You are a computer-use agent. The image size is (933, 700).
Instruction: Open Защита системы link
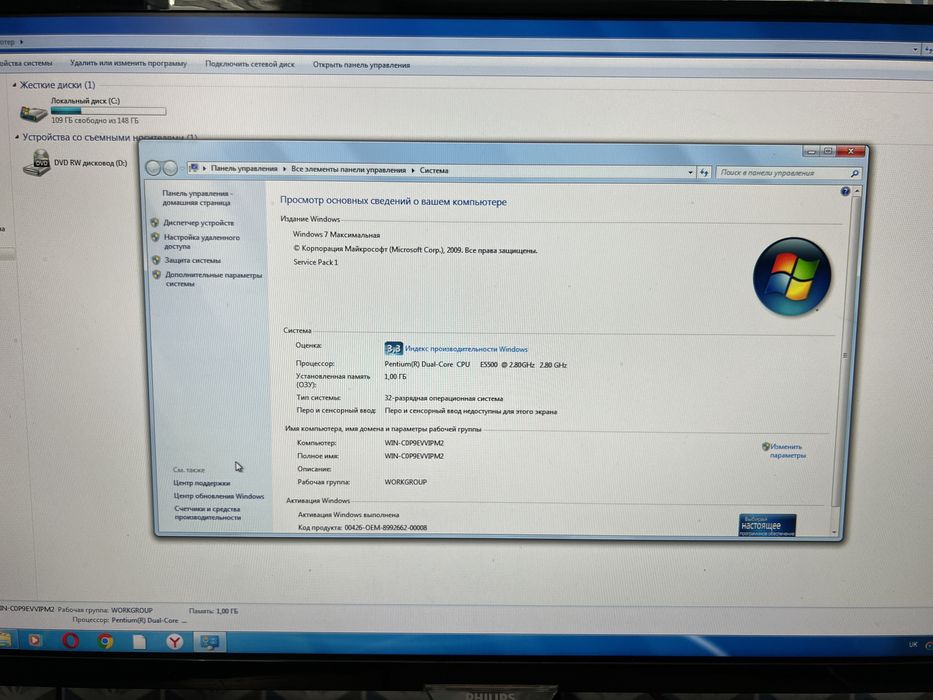click(192, 260)
